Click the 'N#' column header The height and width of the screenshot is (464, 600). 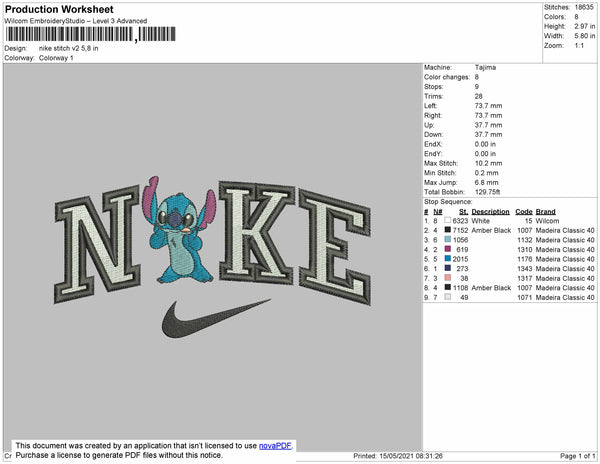click(x=438, y=212)
